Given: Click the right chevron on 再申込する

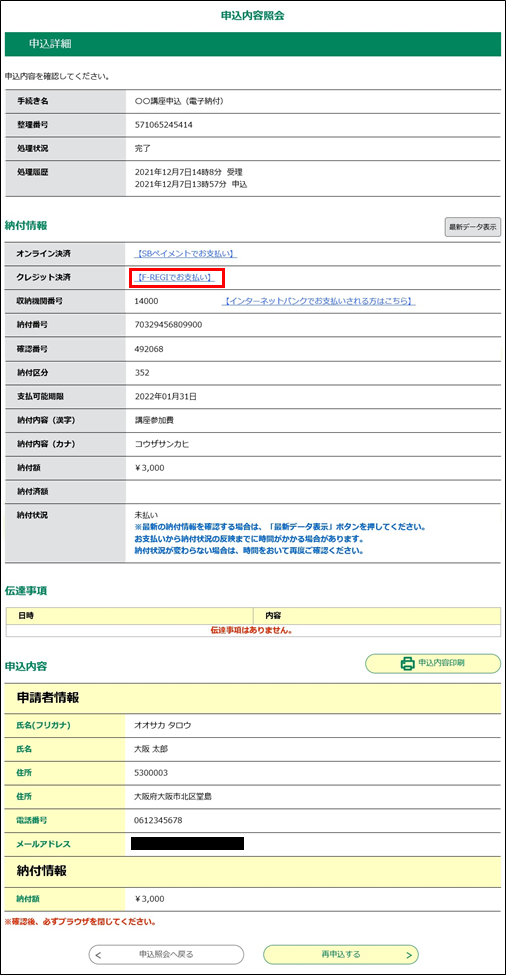Looking at the screenshot, I should [408, 954].
